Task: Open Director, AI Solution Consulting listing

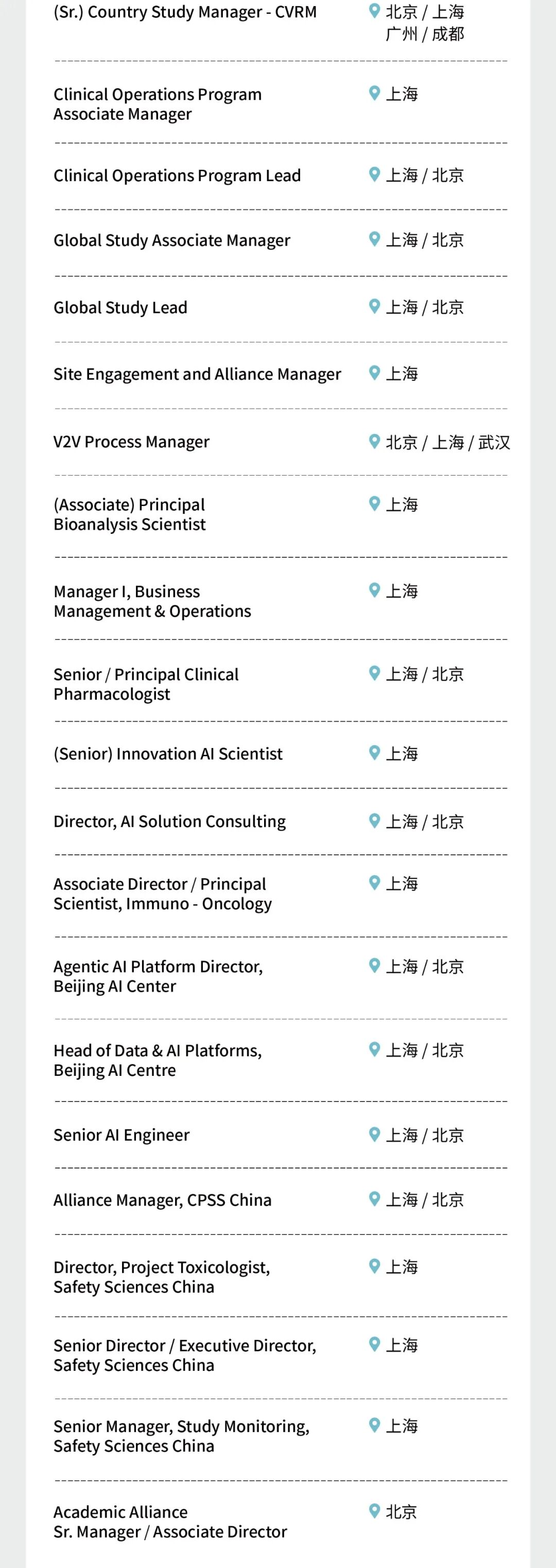Action: [169, 822]
